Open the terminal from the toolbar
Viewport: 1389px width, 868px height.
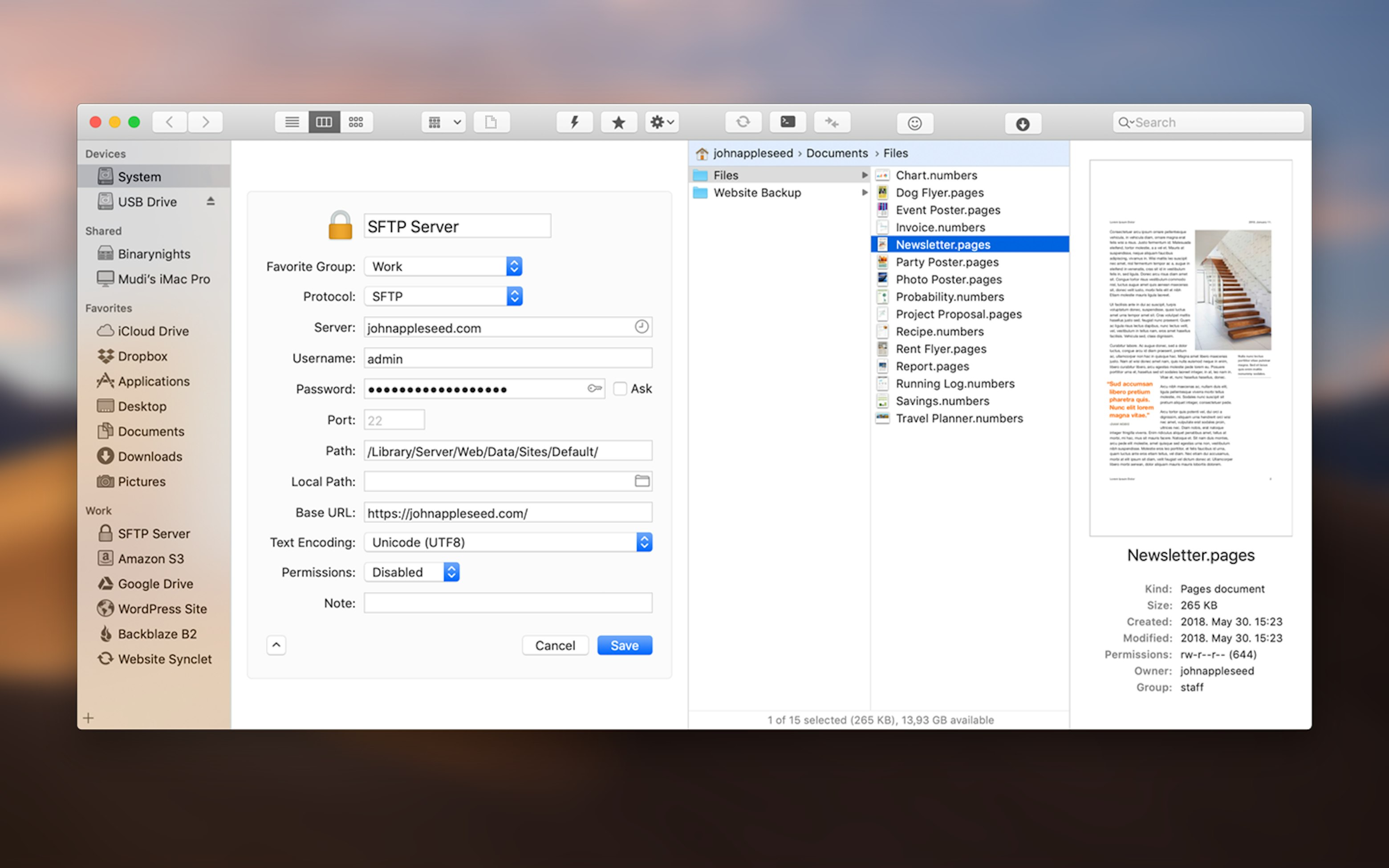pos(787,122)
